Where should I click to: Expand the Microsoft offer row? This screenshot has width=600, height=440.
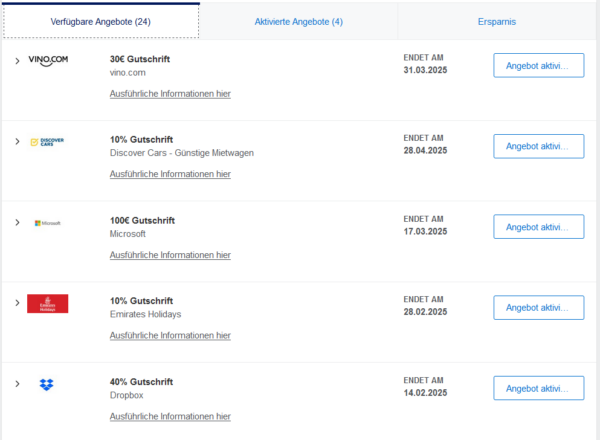(x=17, y=222)
